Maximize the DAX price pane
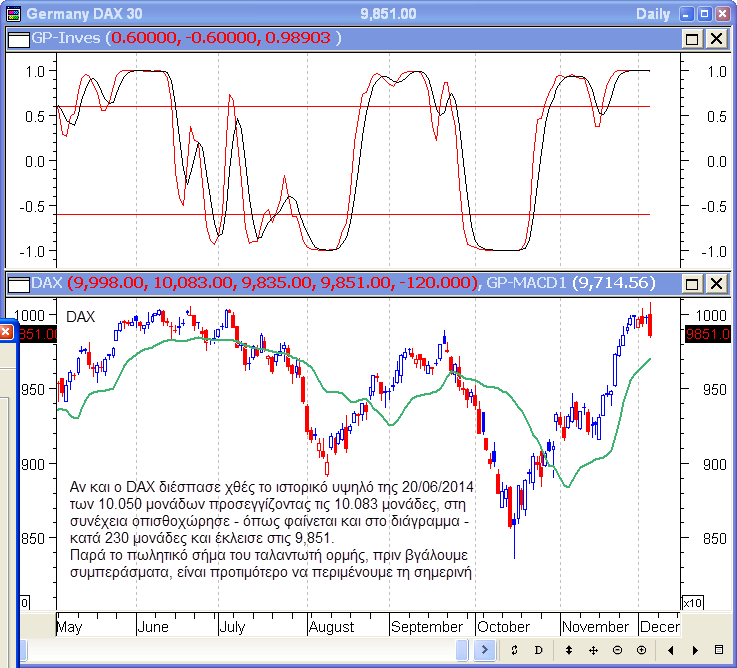Screen dimensions: 737x668 [x=692, y=284]
